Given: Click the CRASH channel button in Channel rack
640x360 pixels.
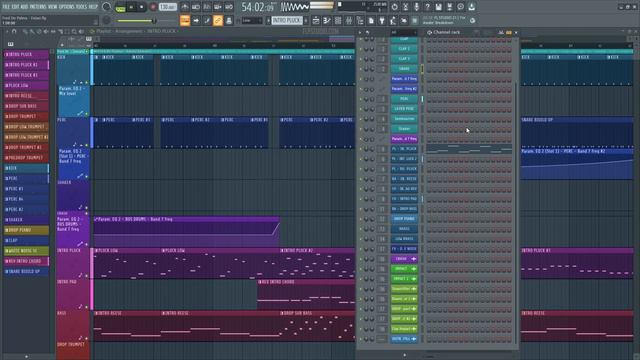Looking at the screenshot, I should click(x=404, y=259).
